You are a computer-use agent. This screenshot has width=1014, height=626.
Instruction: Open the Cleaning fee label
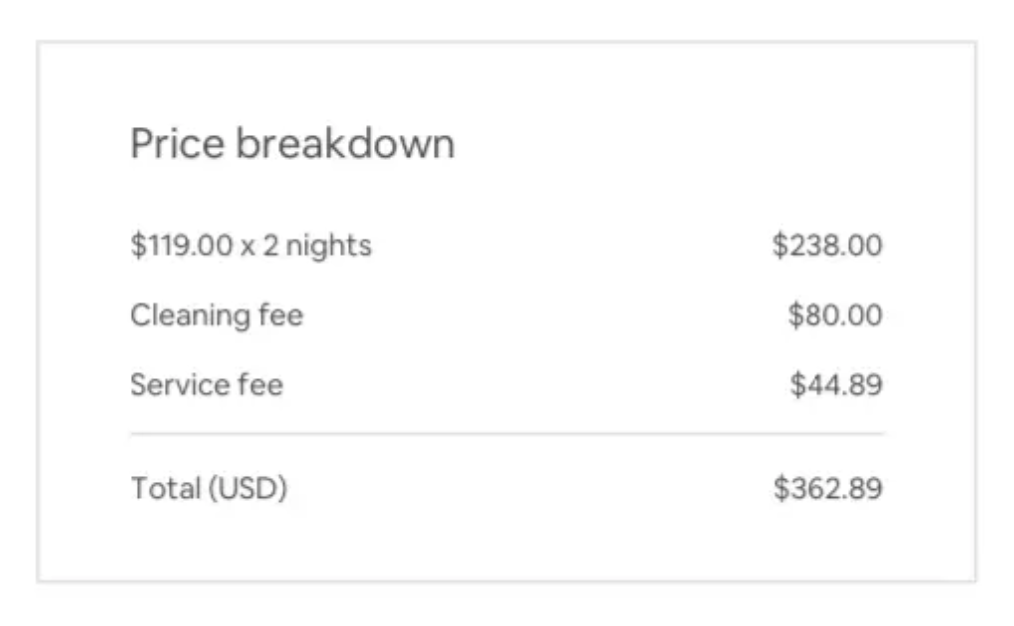[217, 316]
